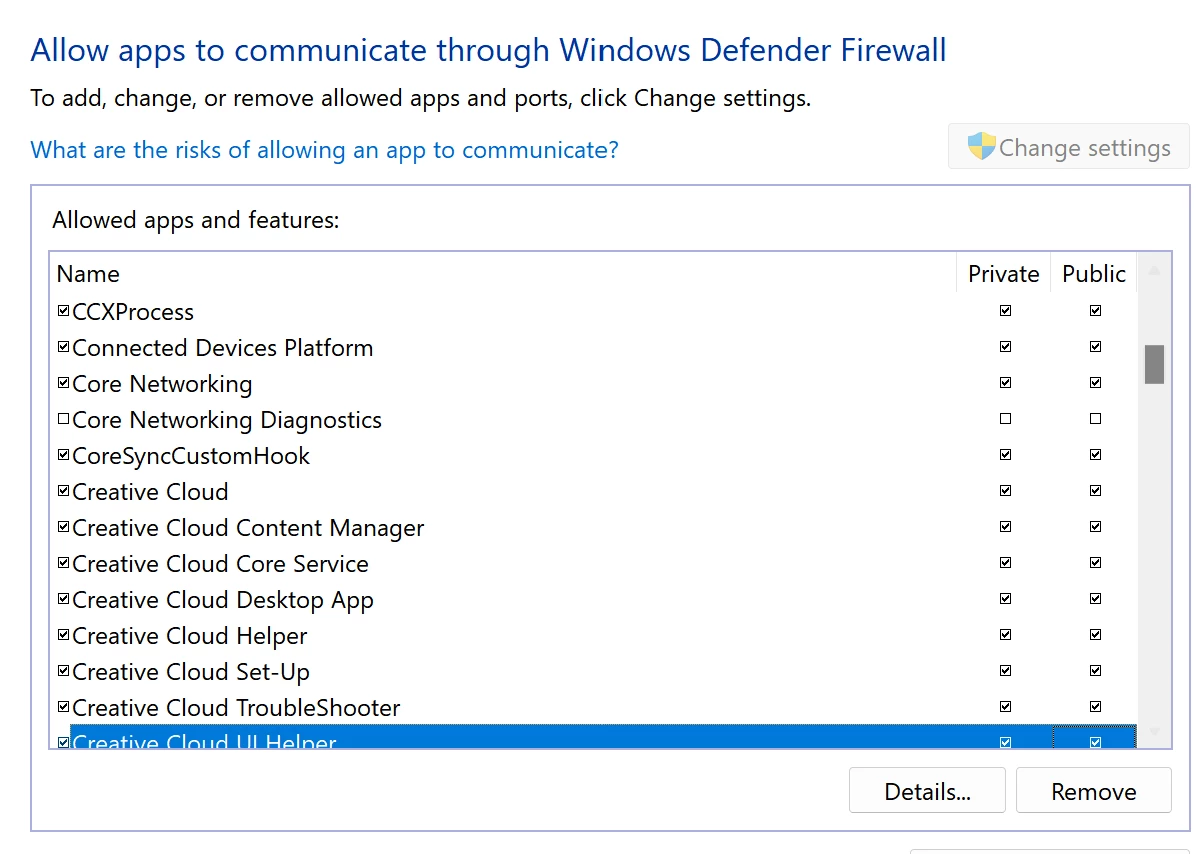The height and width of the screenshot is (854, 1200).
Task: Click the Private column header
Action: click(1004, 273)
